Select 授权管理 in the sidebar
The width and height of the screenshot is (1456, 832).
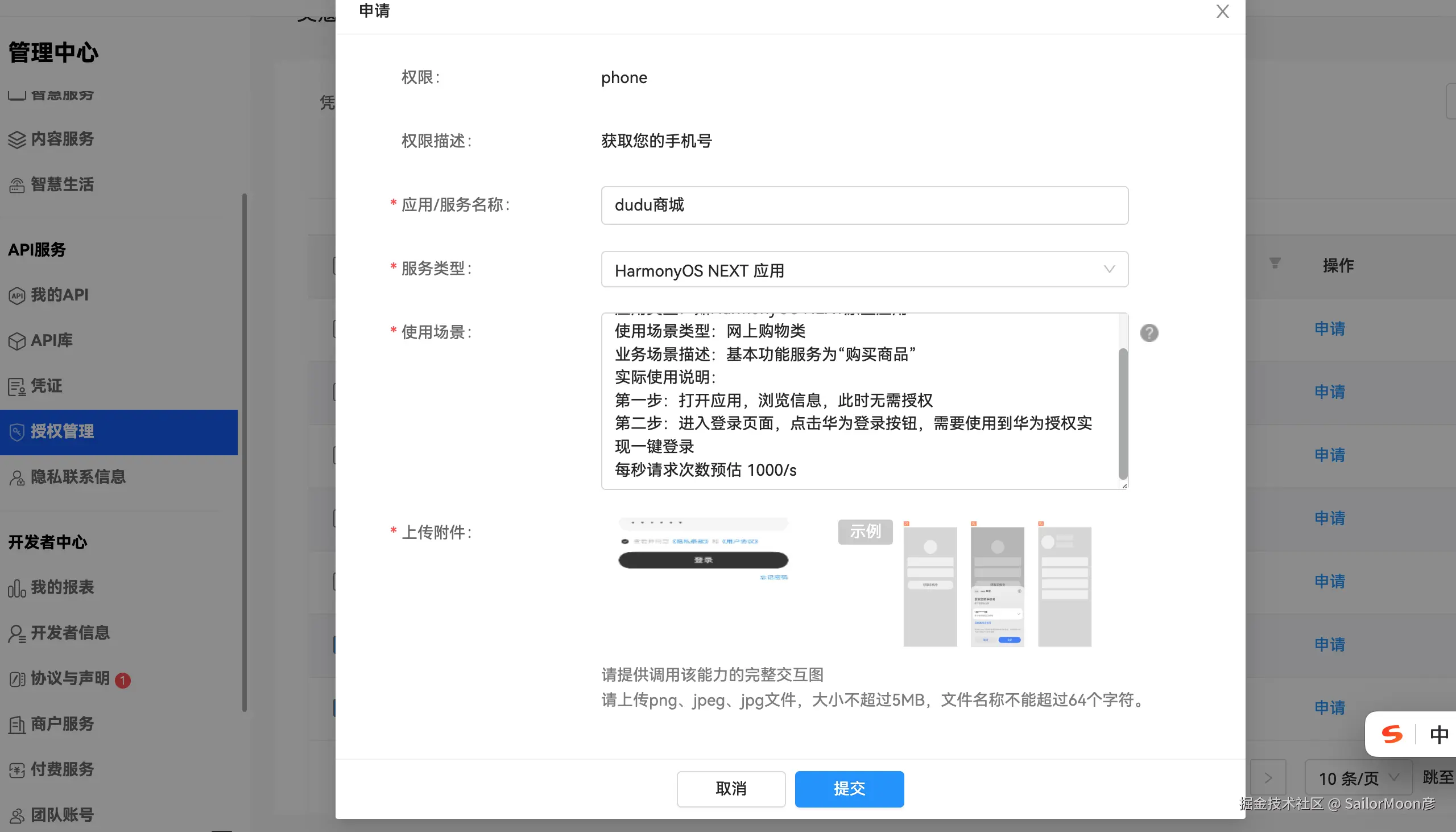[x=63, y=431]
